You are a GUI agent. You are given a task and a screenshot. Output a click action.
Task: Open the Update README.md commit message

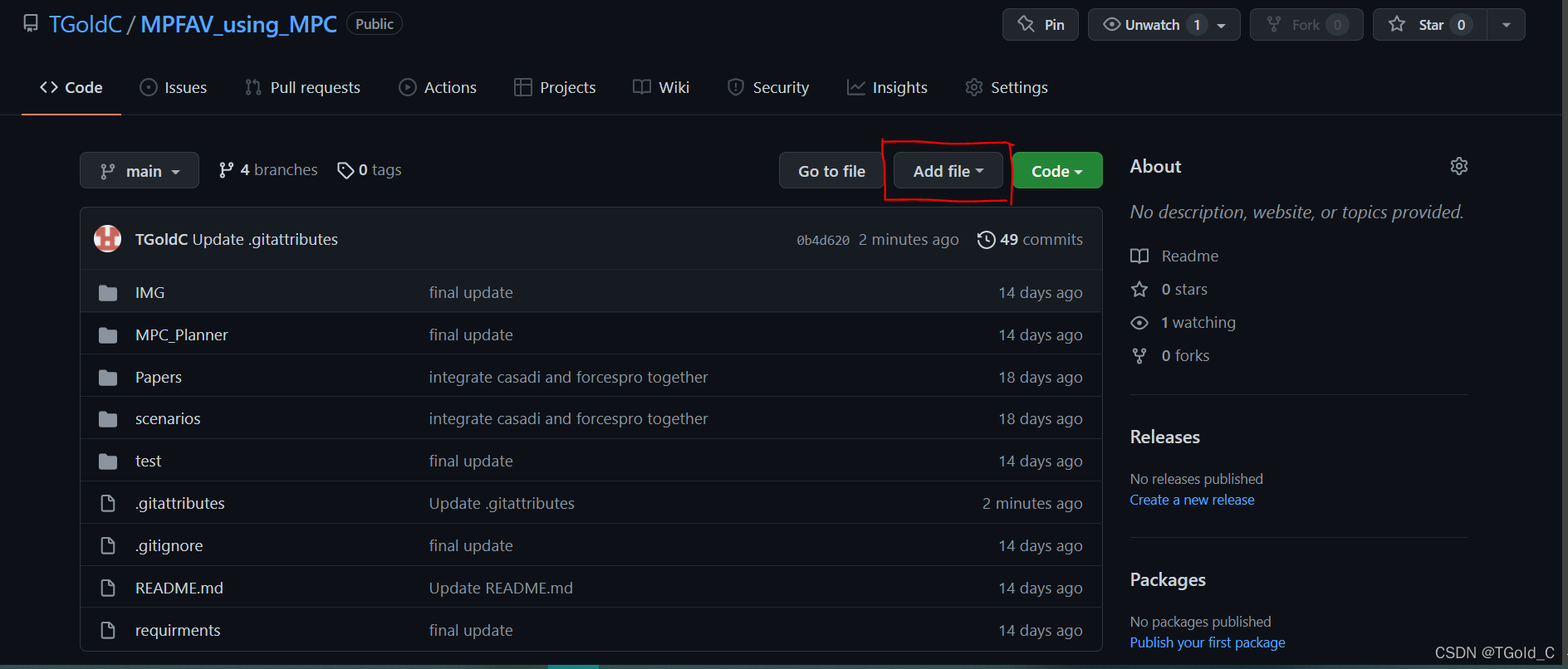[501, 588]
